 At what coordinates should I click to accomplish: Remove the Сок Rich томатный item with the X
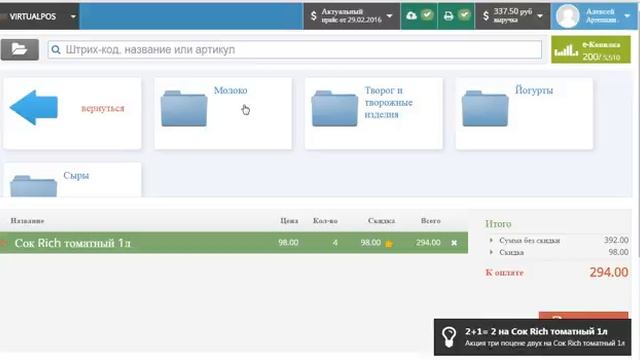coord(454,243)
